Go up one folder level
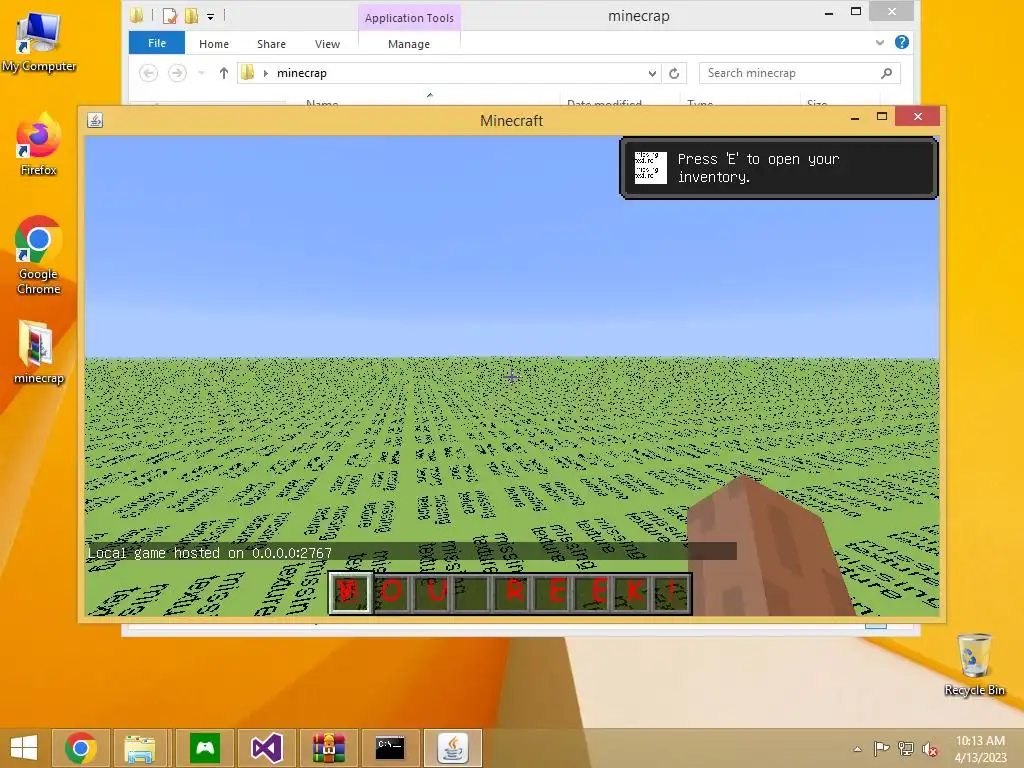This screenshot has width=1024, height=768. point(224,73)
